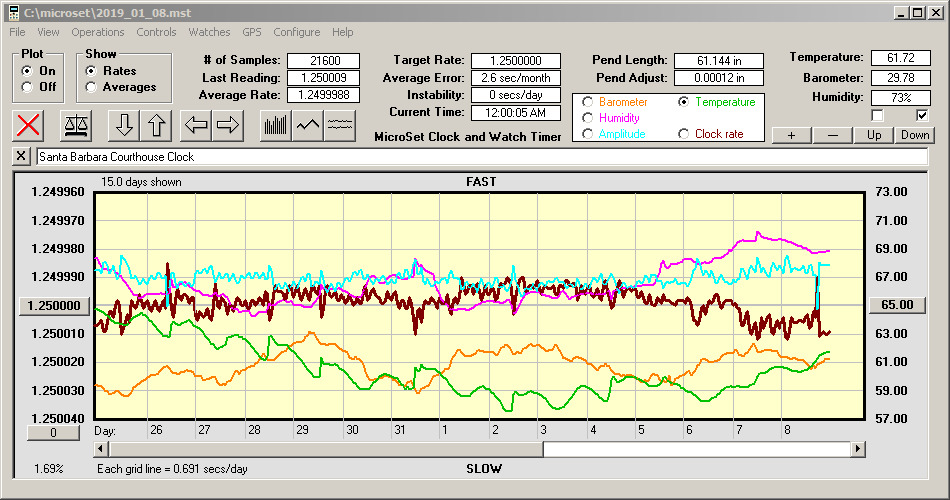Click the balance scales icon
The height and width of the screenshot is (500, 950).
[x=76, y=125]
